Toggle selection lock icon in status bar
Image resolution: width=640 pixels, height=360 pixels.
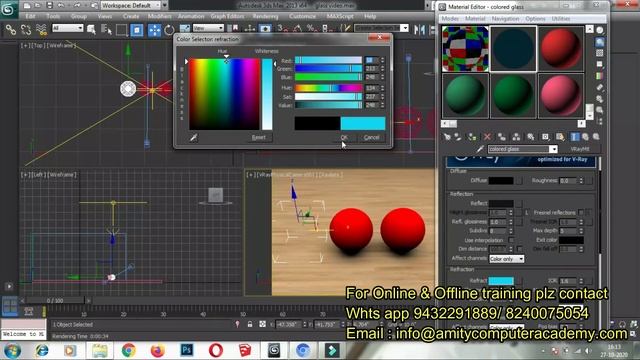[x=250, y=324]
